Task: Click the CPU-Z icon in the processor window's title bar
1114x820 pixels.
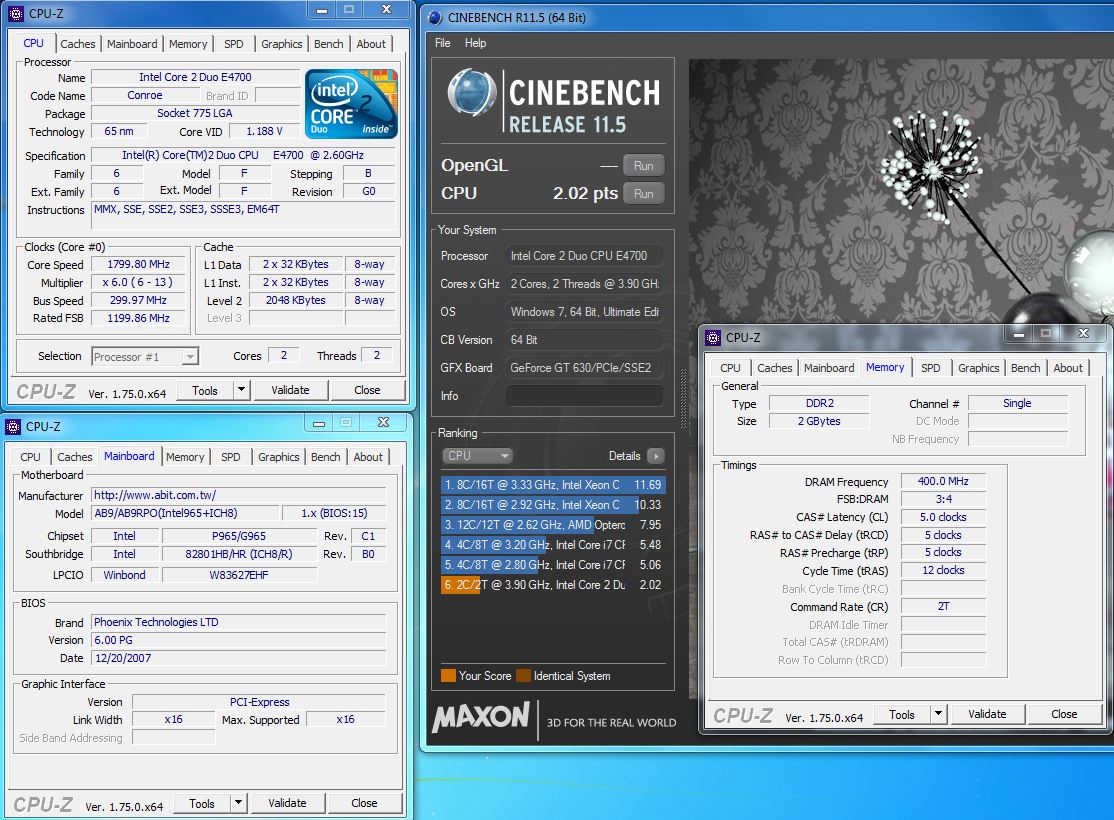Action: pos(15,14)
